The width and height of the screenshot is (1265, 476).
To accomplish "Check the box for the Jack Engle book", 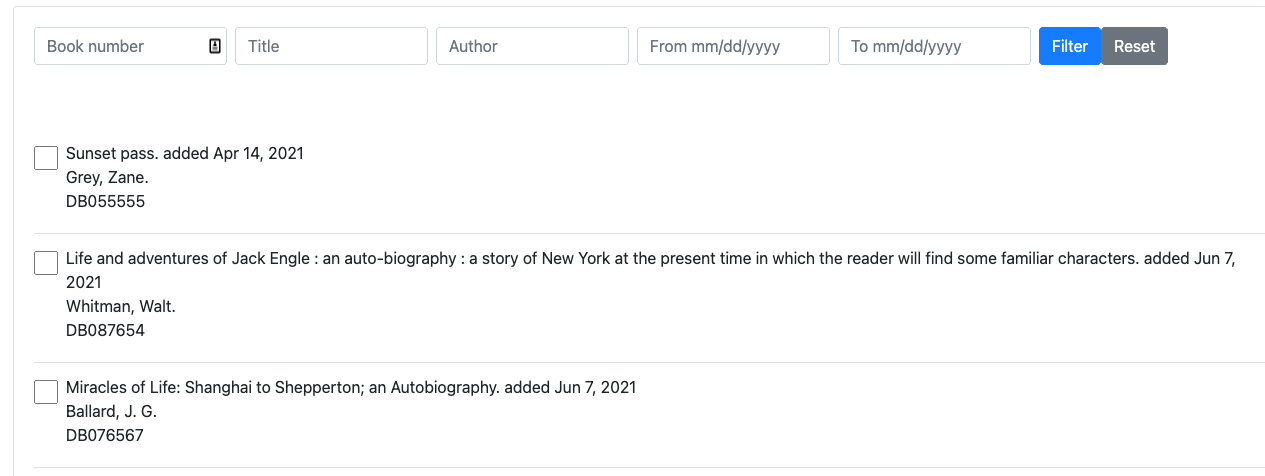I will [x=46, y=263].
